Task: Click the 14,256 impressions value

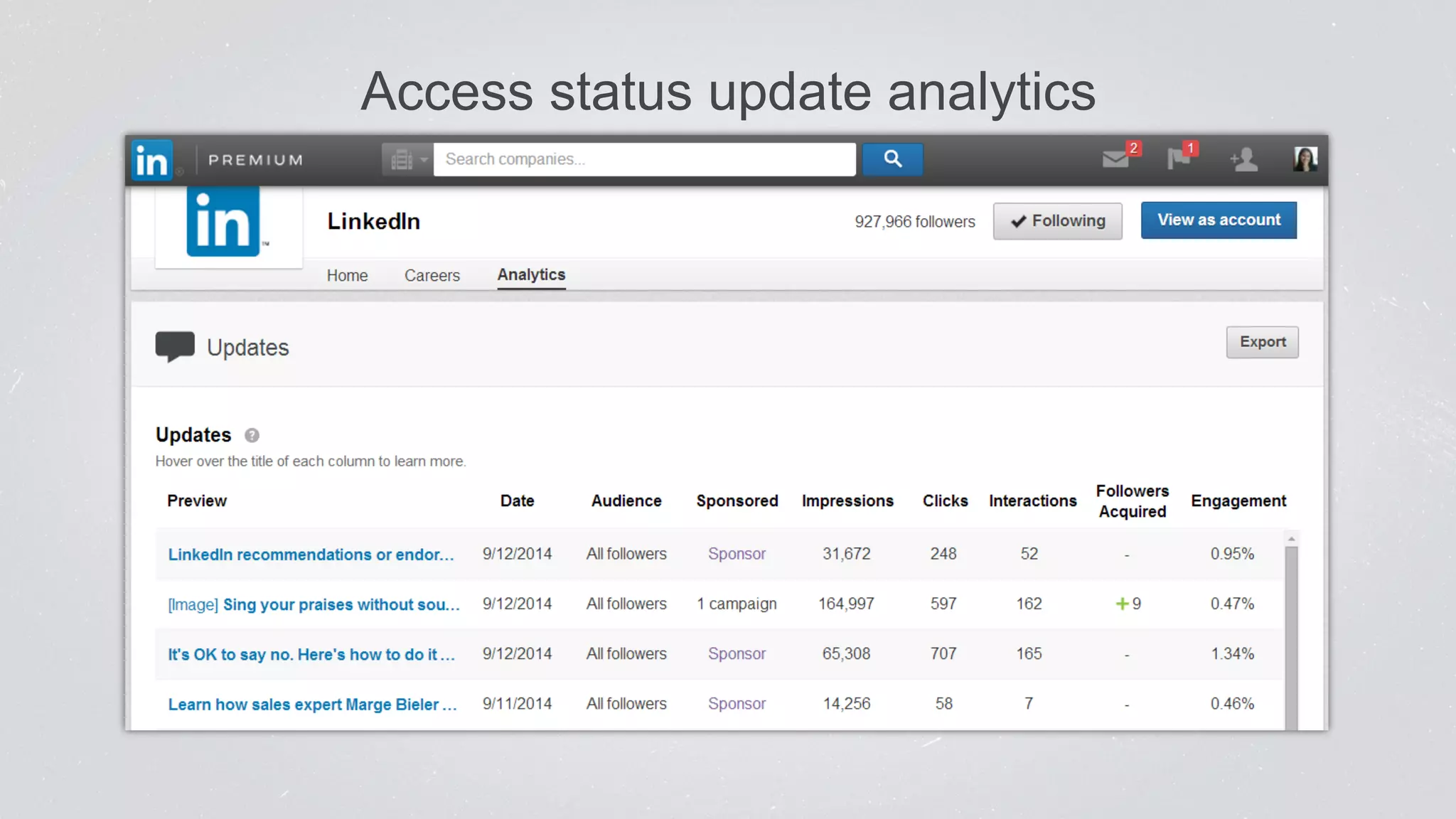Action: 846,703
